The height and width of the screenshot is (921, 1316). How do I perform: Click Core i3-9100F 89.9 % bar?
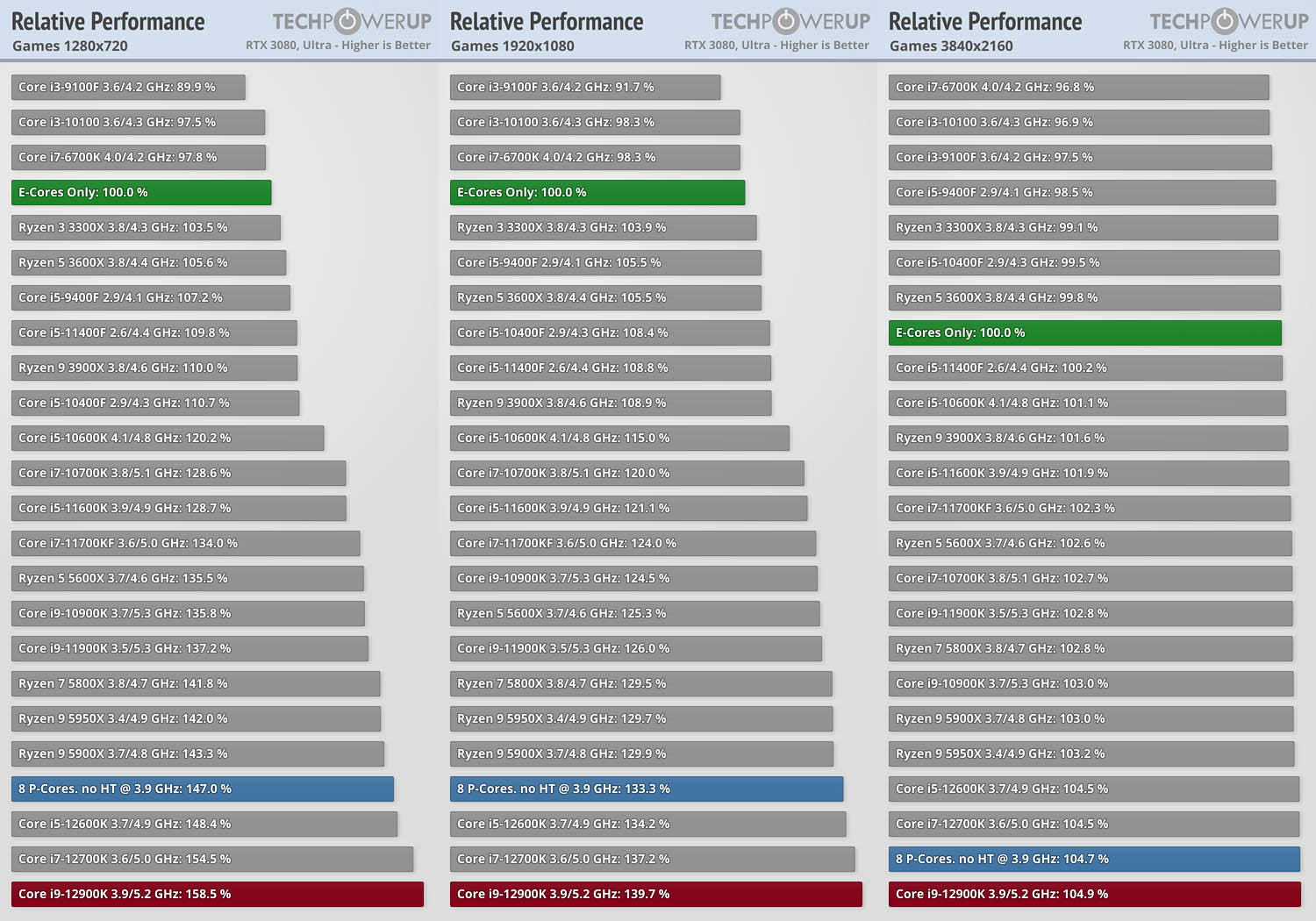pos(128,87)
